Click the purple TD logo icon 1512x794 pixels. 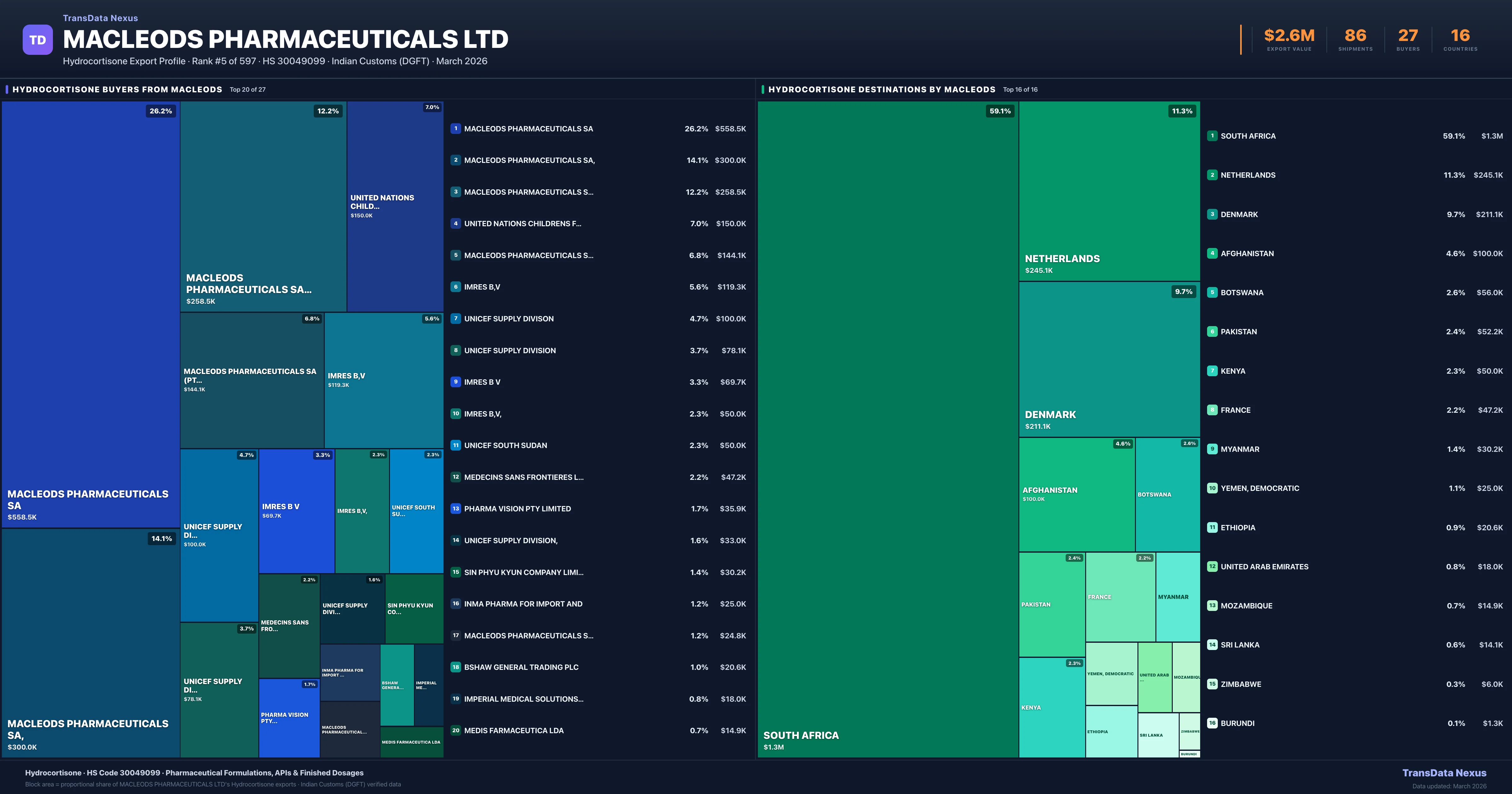click(x=37, y=40)
